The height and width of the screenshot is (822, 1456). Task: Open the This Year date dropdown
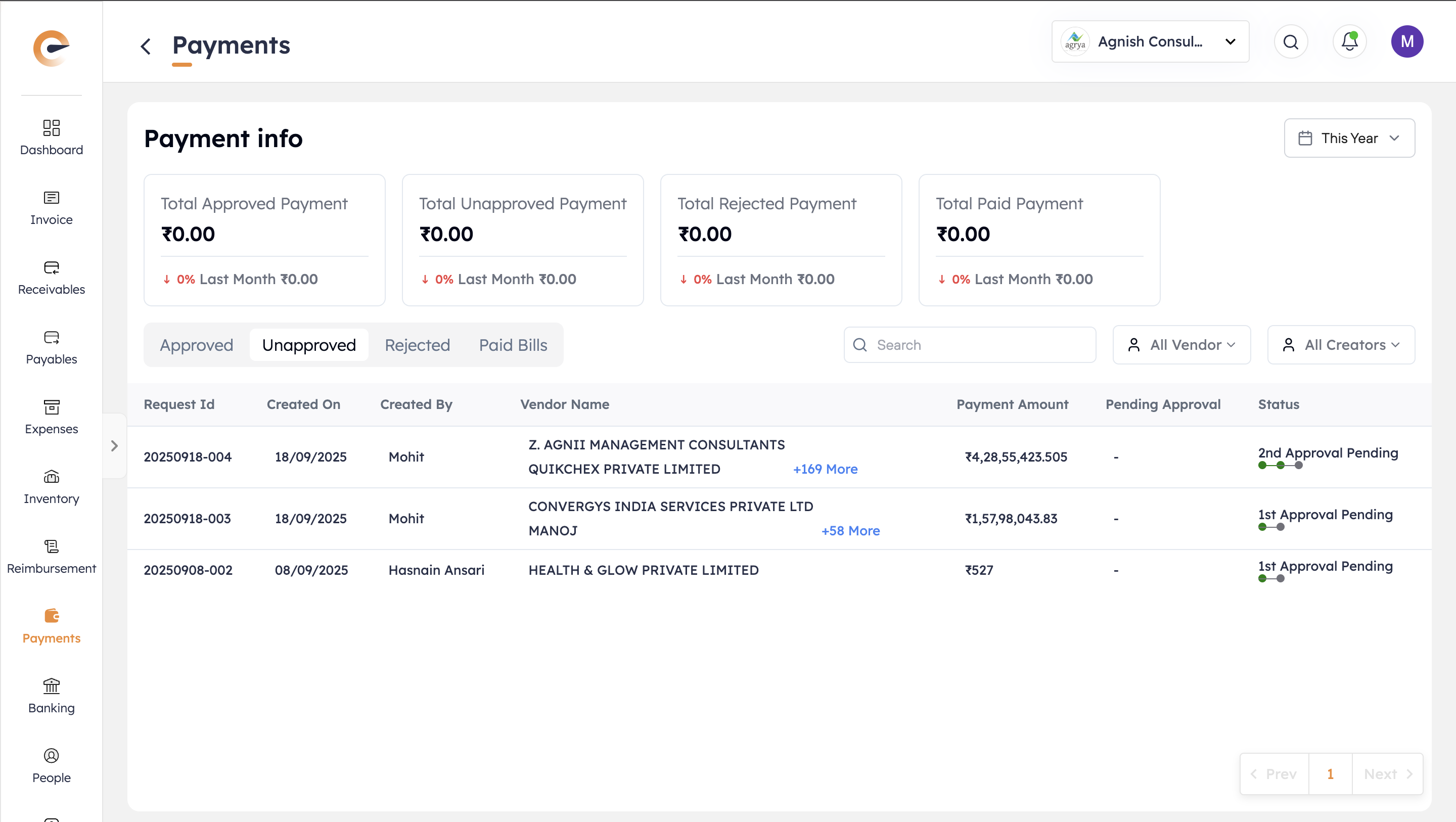(1349, 138)
